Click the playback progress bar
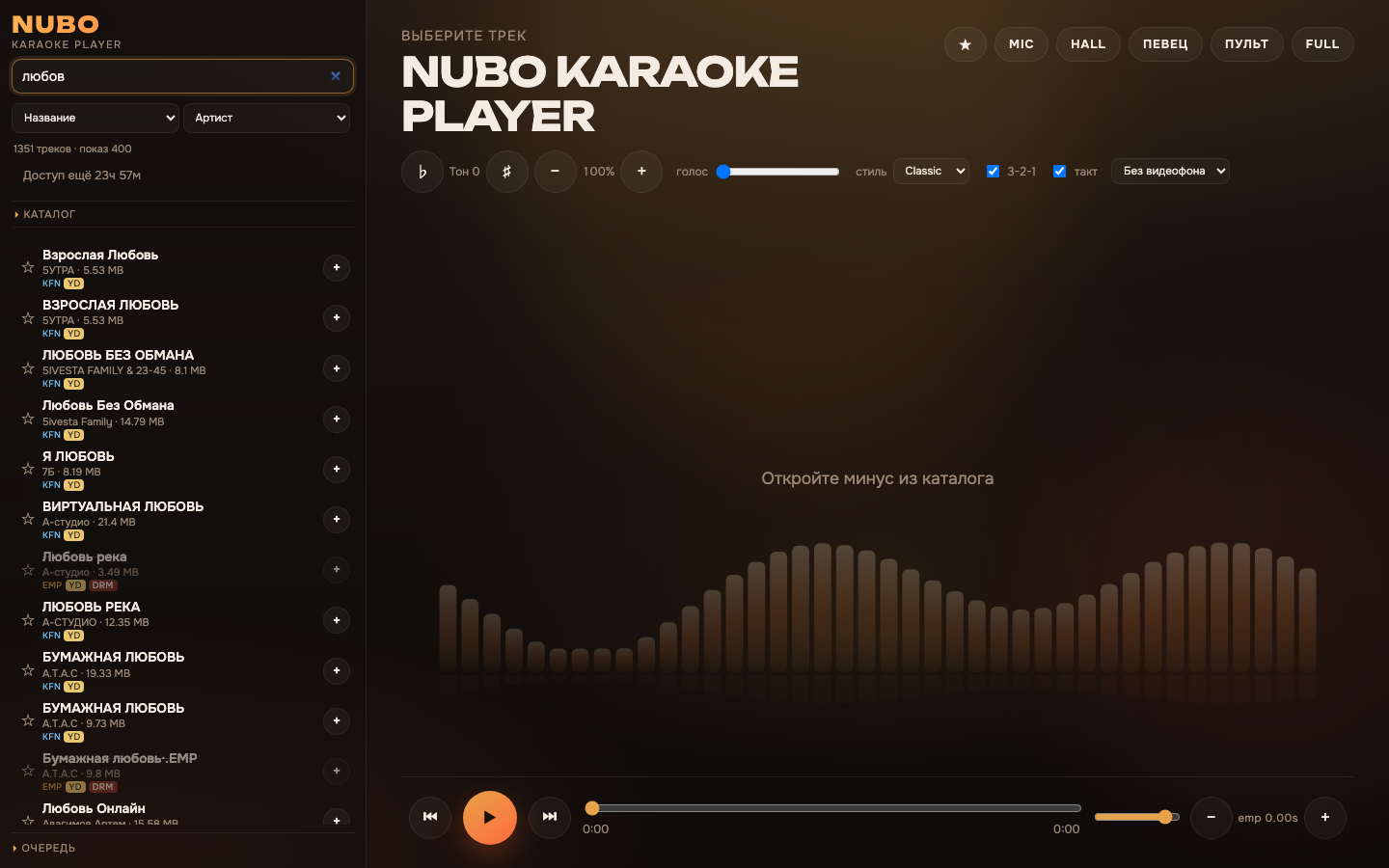 (831, 808)
